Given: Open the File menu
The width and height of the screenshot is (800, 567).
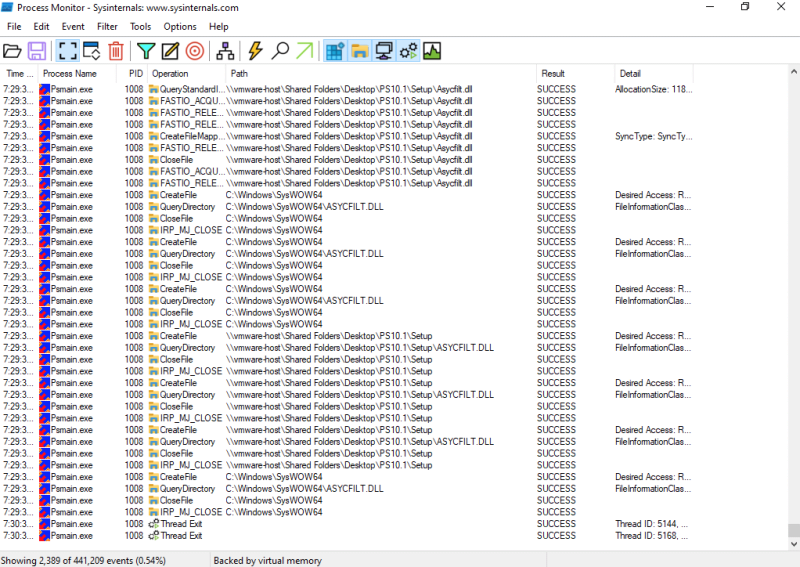Looking at the screenshot, I should point(14,27).
